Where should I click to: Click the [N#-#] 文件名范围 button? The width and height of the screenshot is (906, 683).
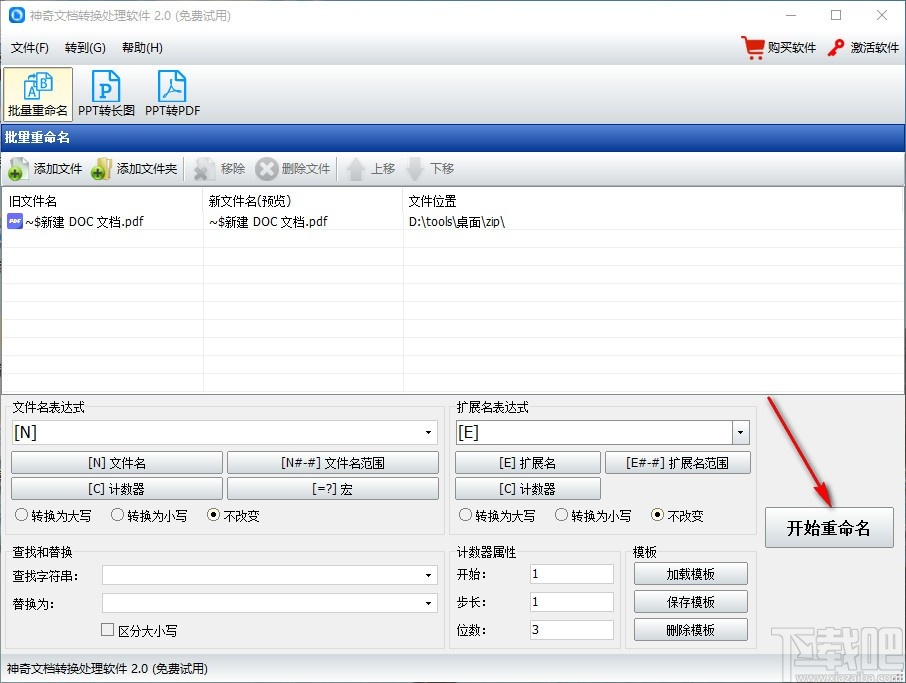point(333,463)
